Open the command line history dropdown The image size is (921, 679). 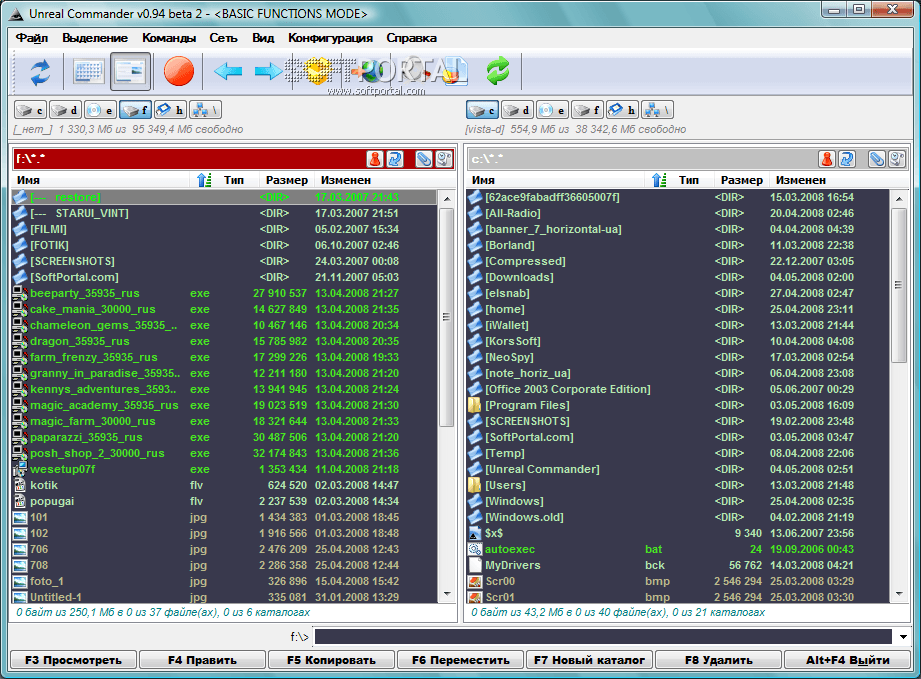903,637
